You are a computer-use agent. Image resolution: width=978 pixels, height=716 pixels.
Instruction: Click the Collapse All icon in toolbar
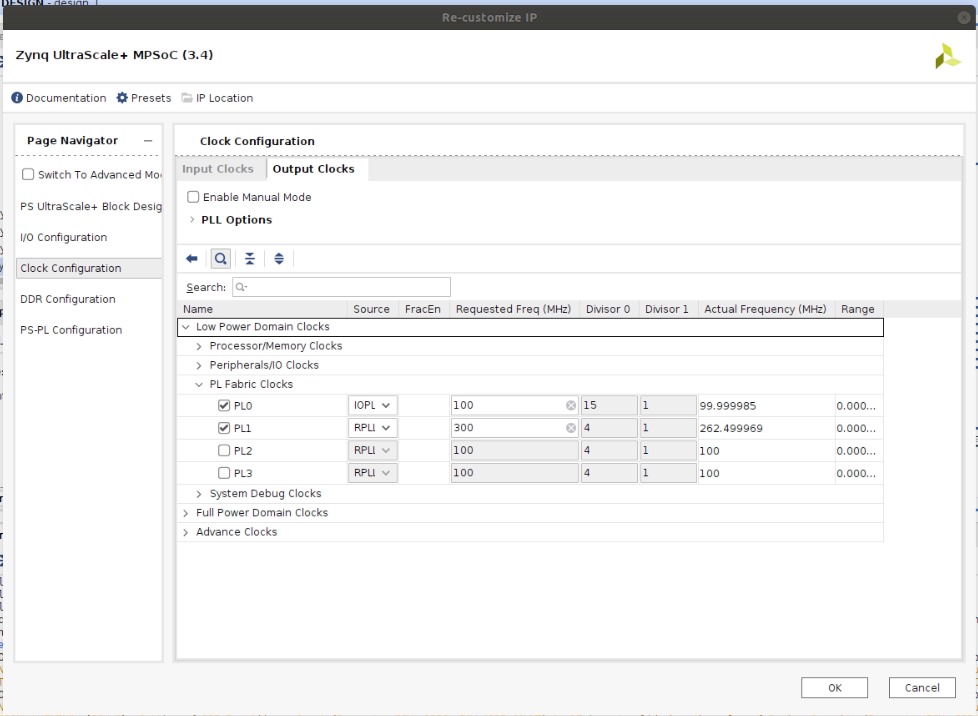click(250, 258)
